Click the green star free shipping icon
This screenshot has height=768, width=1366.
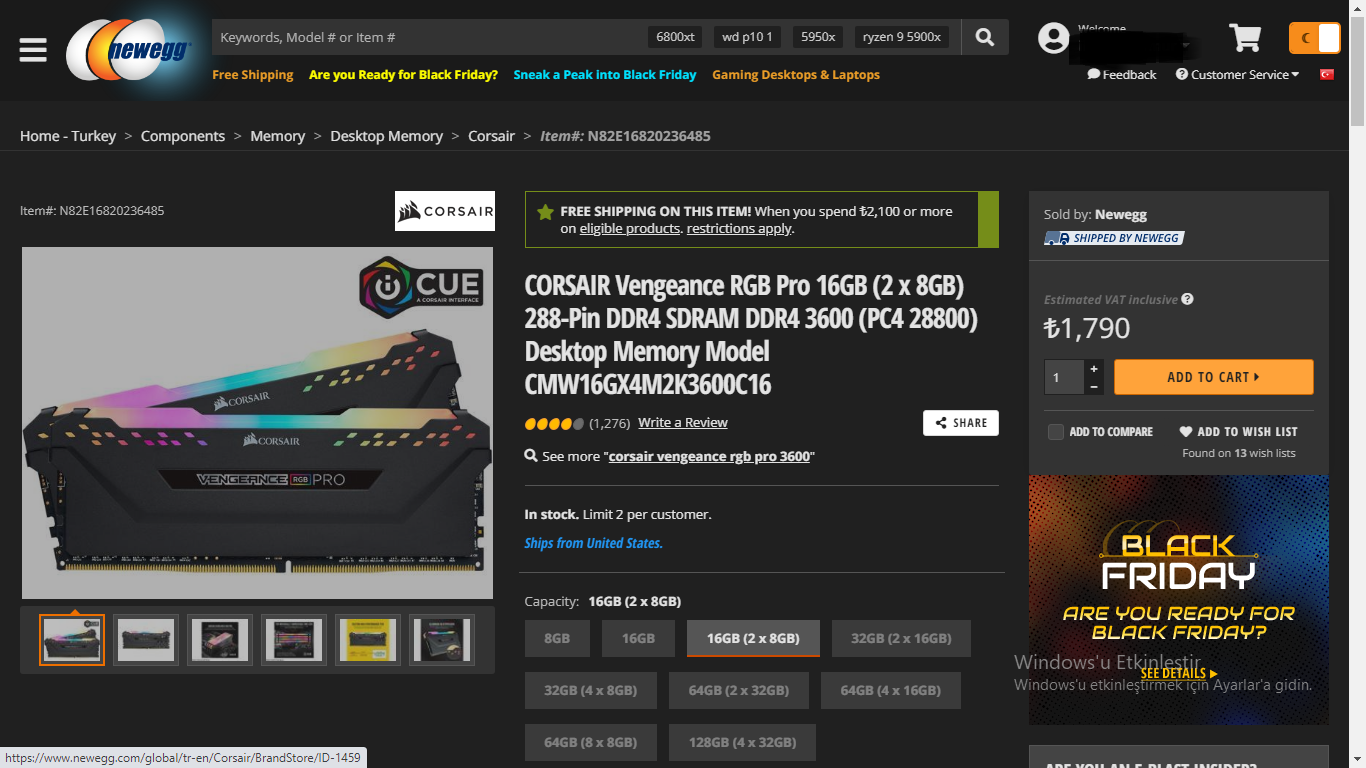(545, 212)
